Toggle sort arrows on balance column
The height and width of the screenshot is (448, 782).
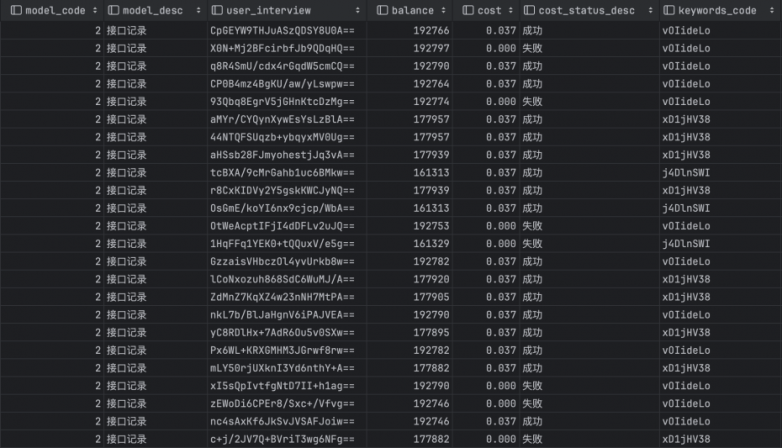tap(441, 11)
